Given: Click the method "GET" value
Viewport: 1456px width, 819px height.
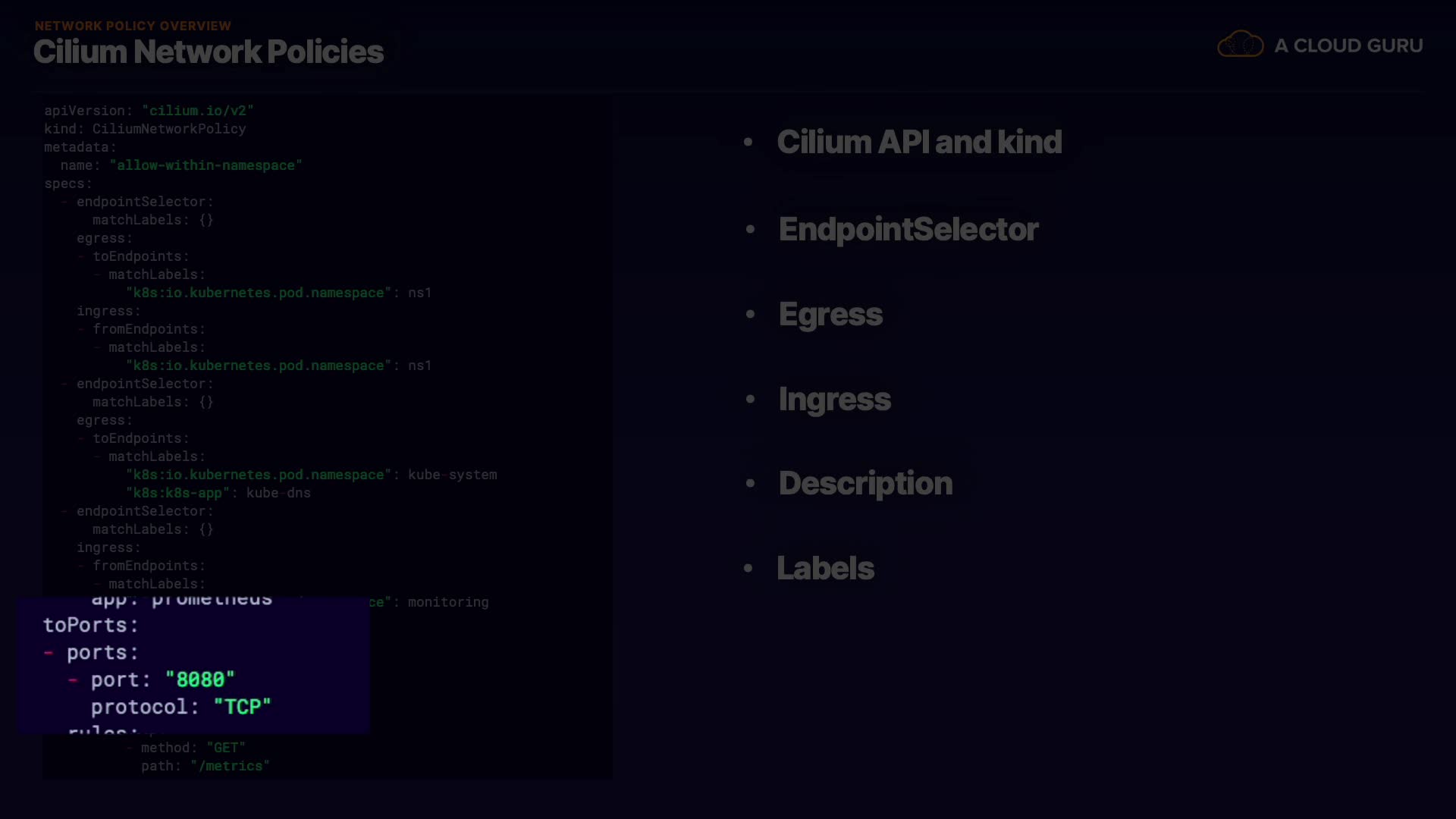Looking at the screenshot, I should (x=225, y=748).
